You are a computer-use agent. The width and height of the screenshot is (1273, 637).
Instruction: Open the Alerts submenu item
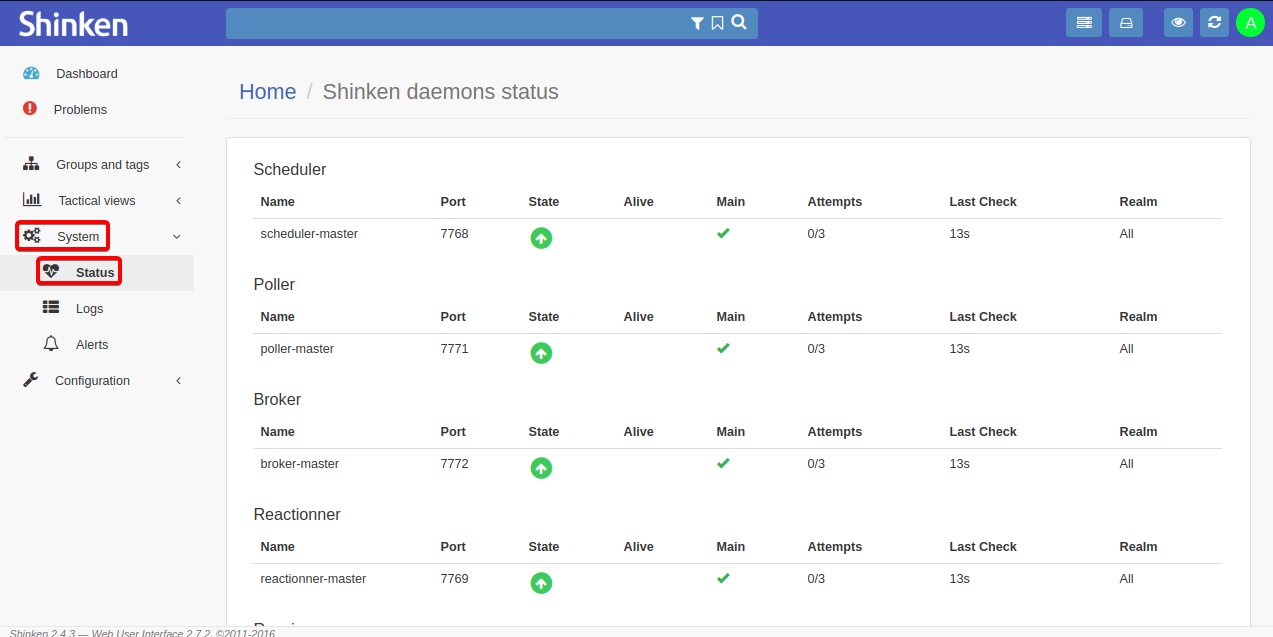[x=92, y=345]
